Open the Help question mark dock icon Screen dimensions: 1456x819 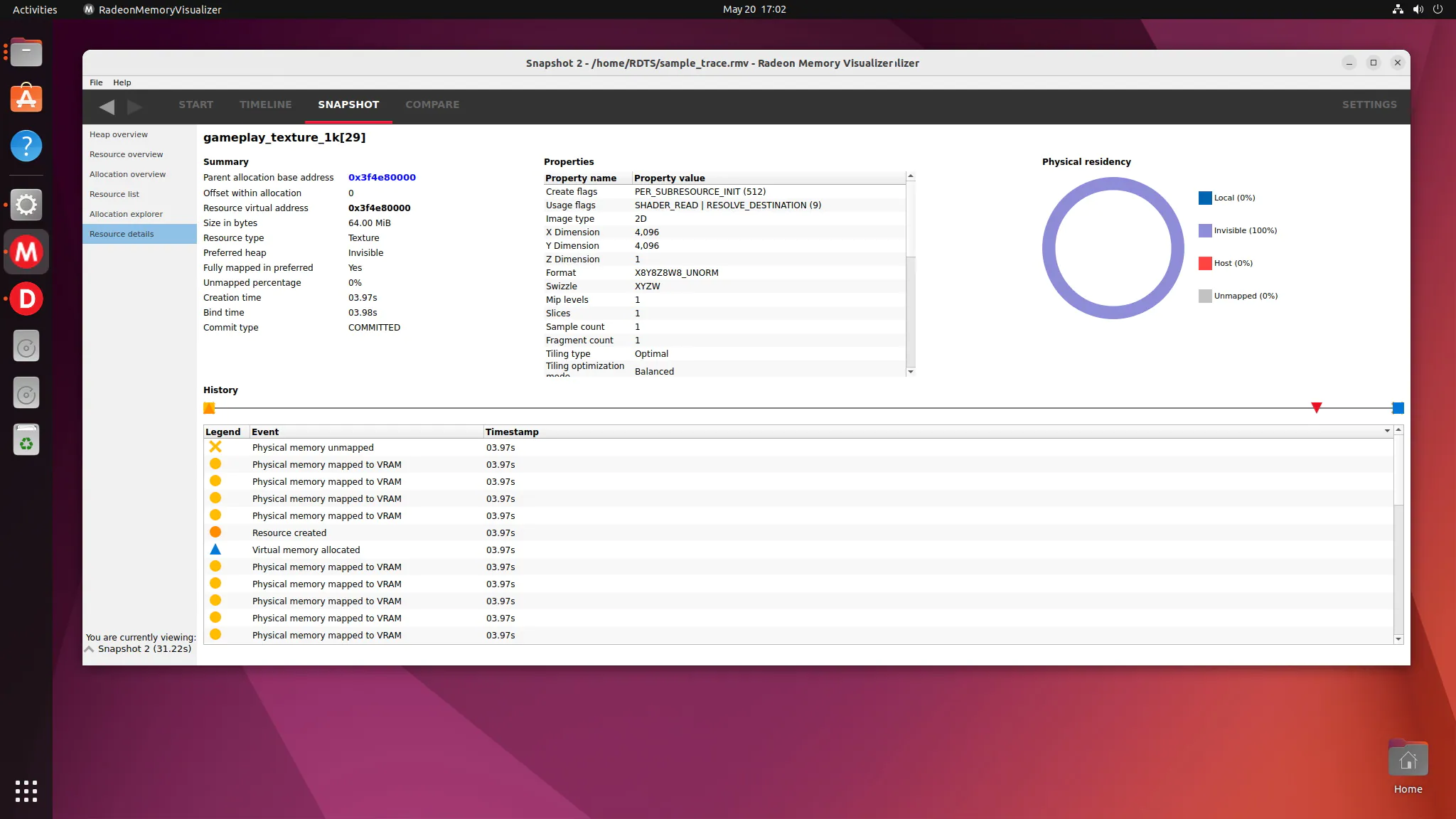tap(26, 146)
